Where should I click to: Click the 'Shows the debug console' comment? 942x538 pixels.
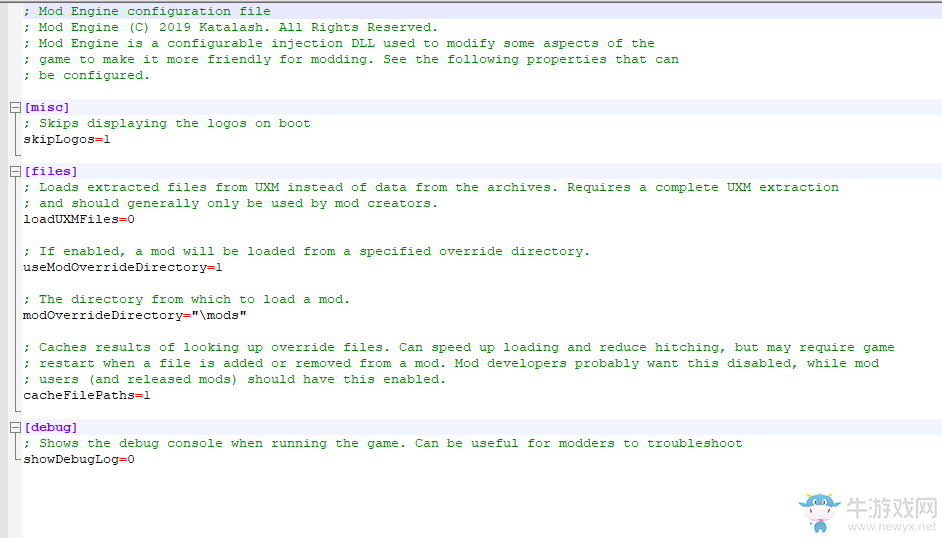pyautogui.click(x=383, y=444)
